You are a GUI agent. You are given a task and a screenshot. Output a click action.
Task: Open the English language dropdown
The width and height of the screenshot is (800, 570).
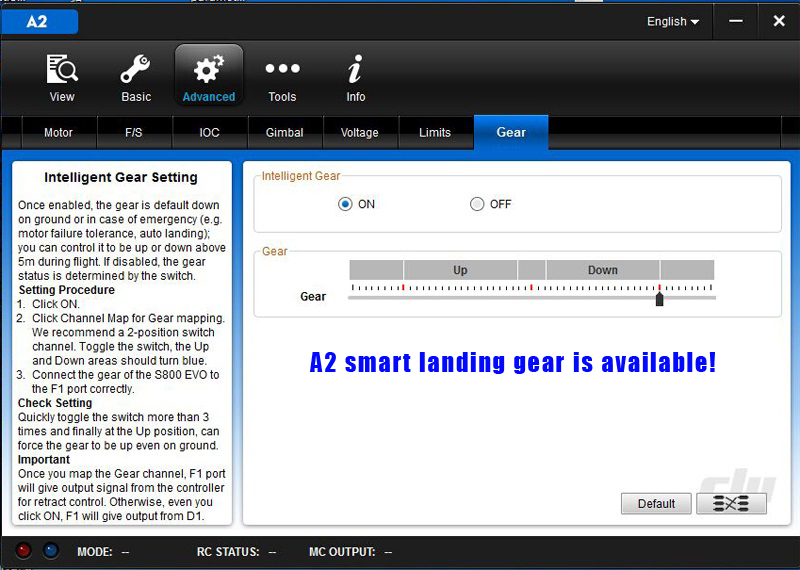tap(672, 21)
